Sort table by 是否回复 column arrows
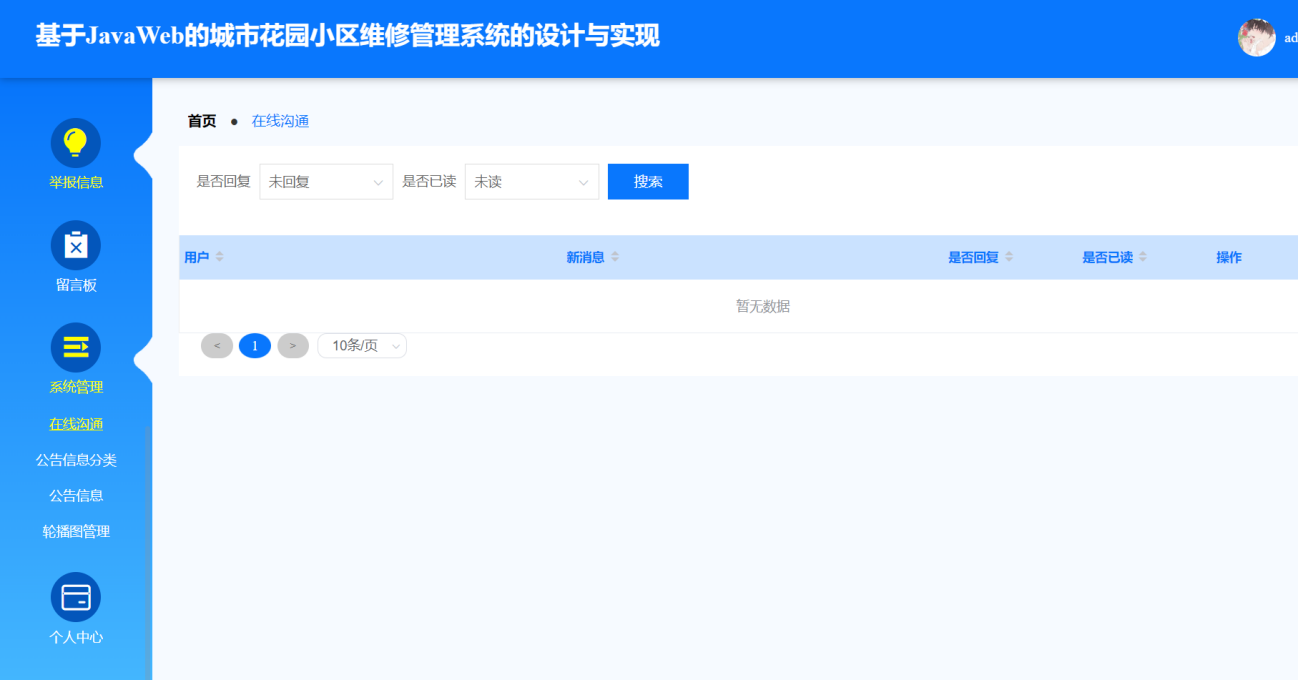Screen dimensions: 1298x680 (1009, 257)
